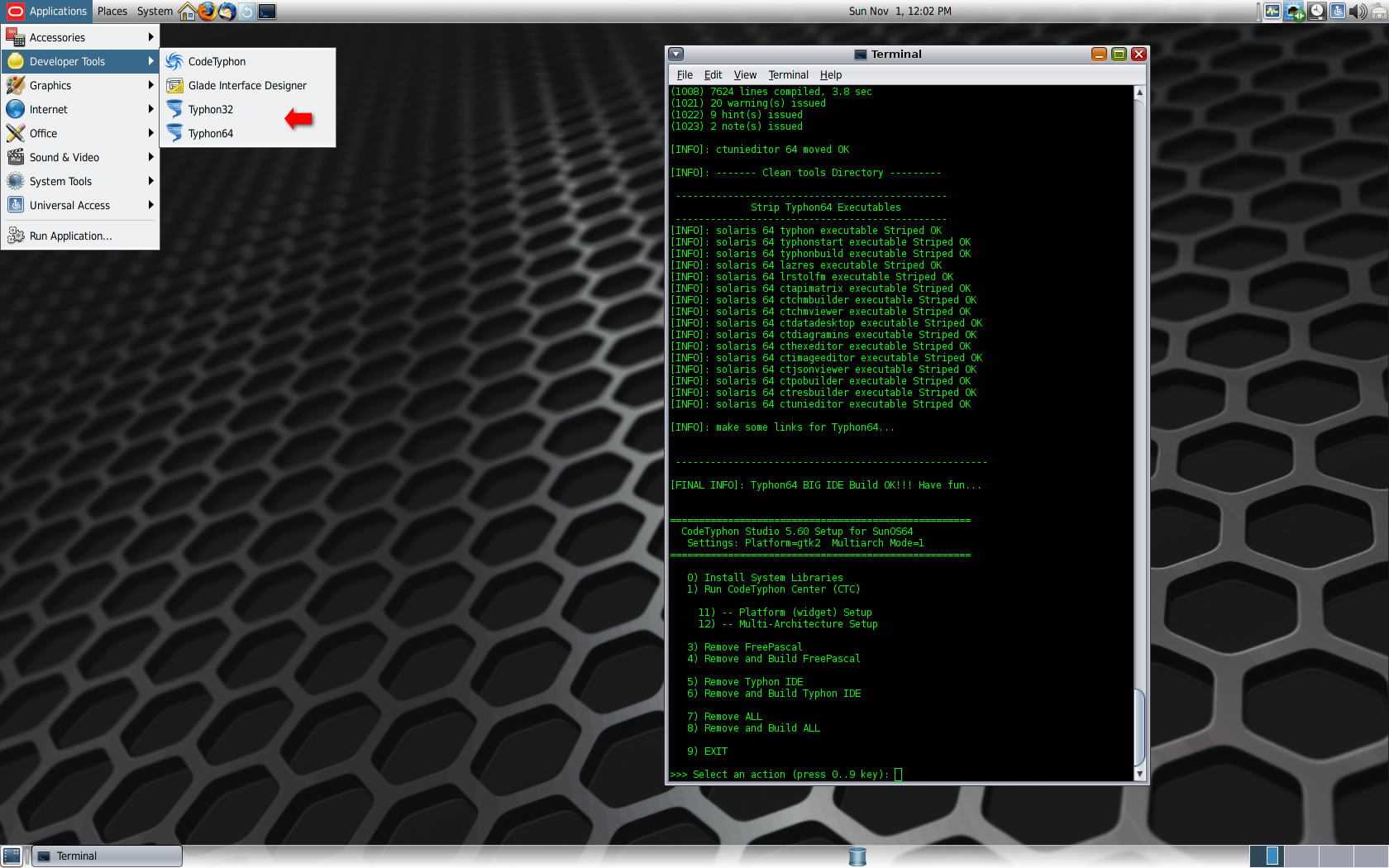Viewport: 1389px width, 868px height.
Task: Close the Terminal window
Action: 1138,54
